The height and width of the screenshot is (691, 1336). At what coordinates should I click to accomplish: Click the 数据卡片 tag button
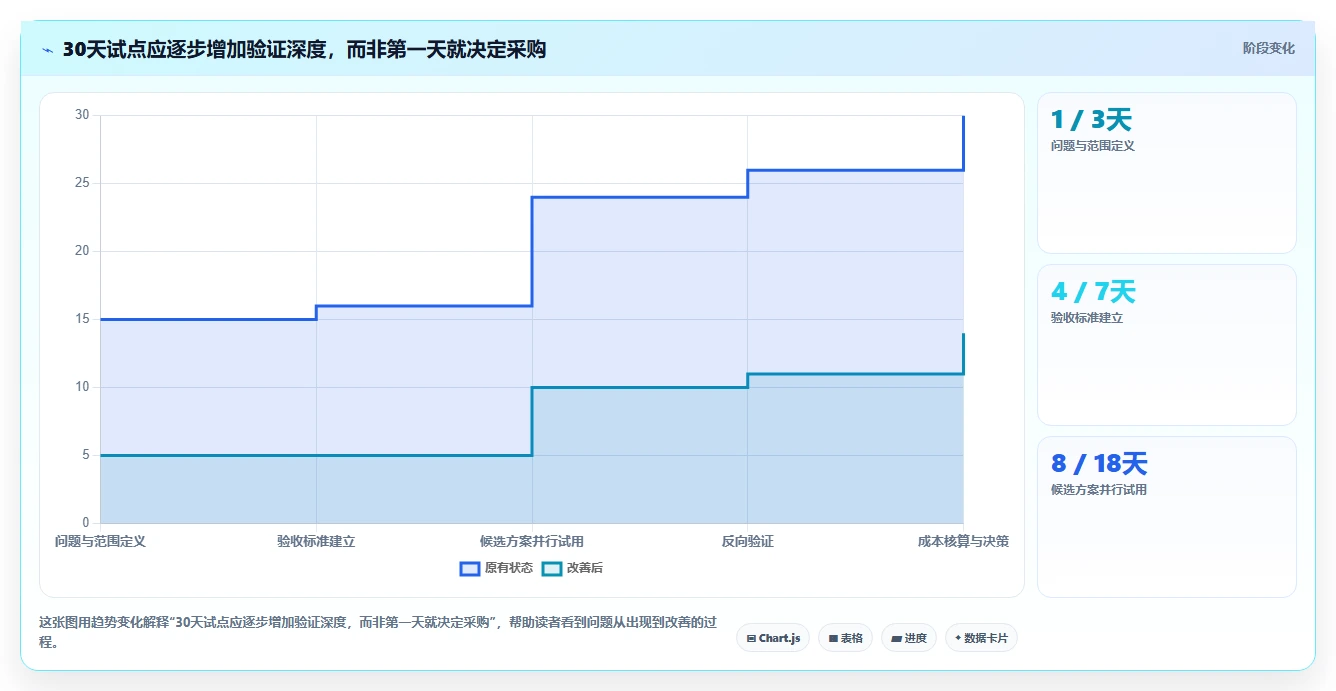981,638
